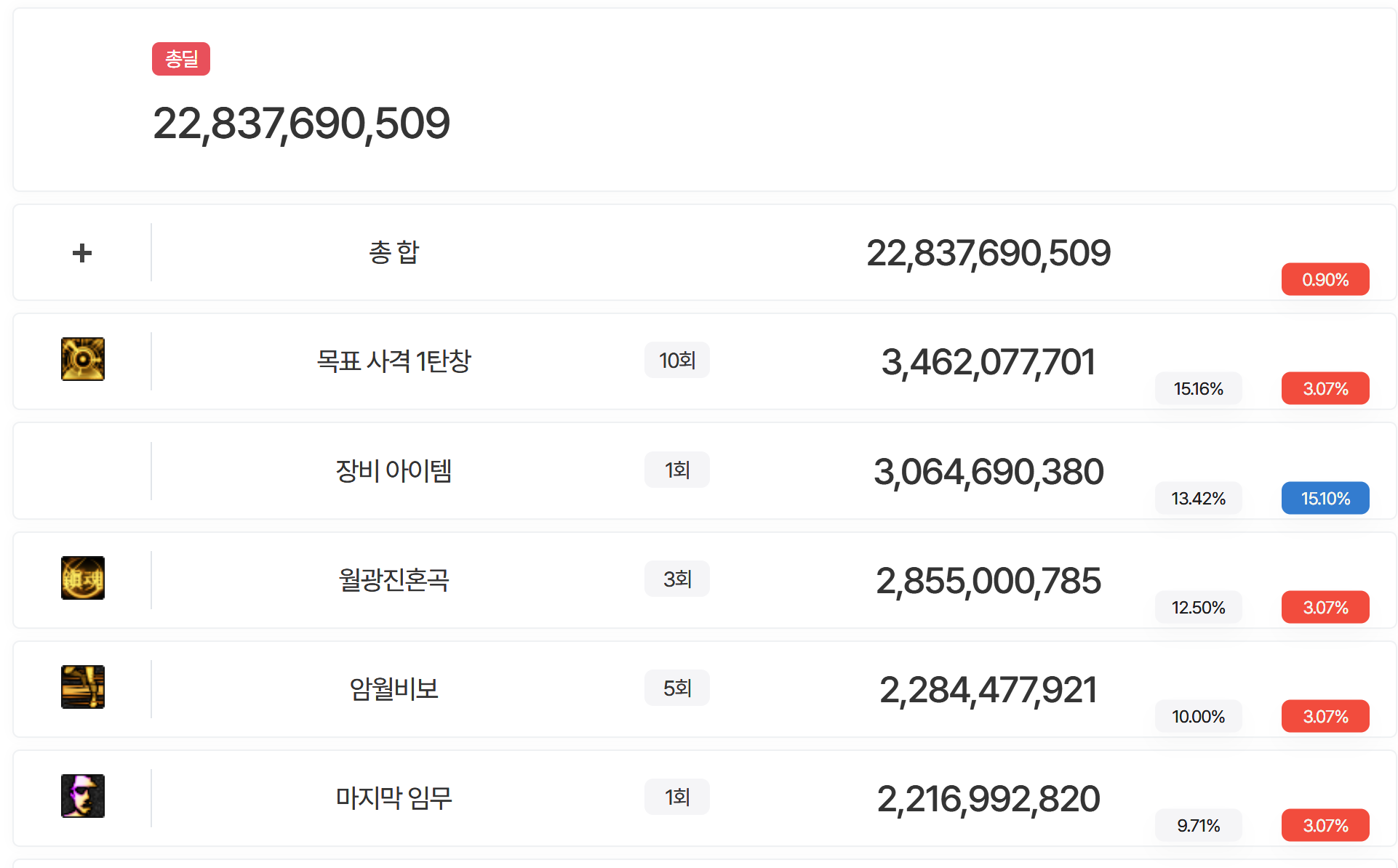Click the 암월비보 skill icon

(x=83, y=687)
